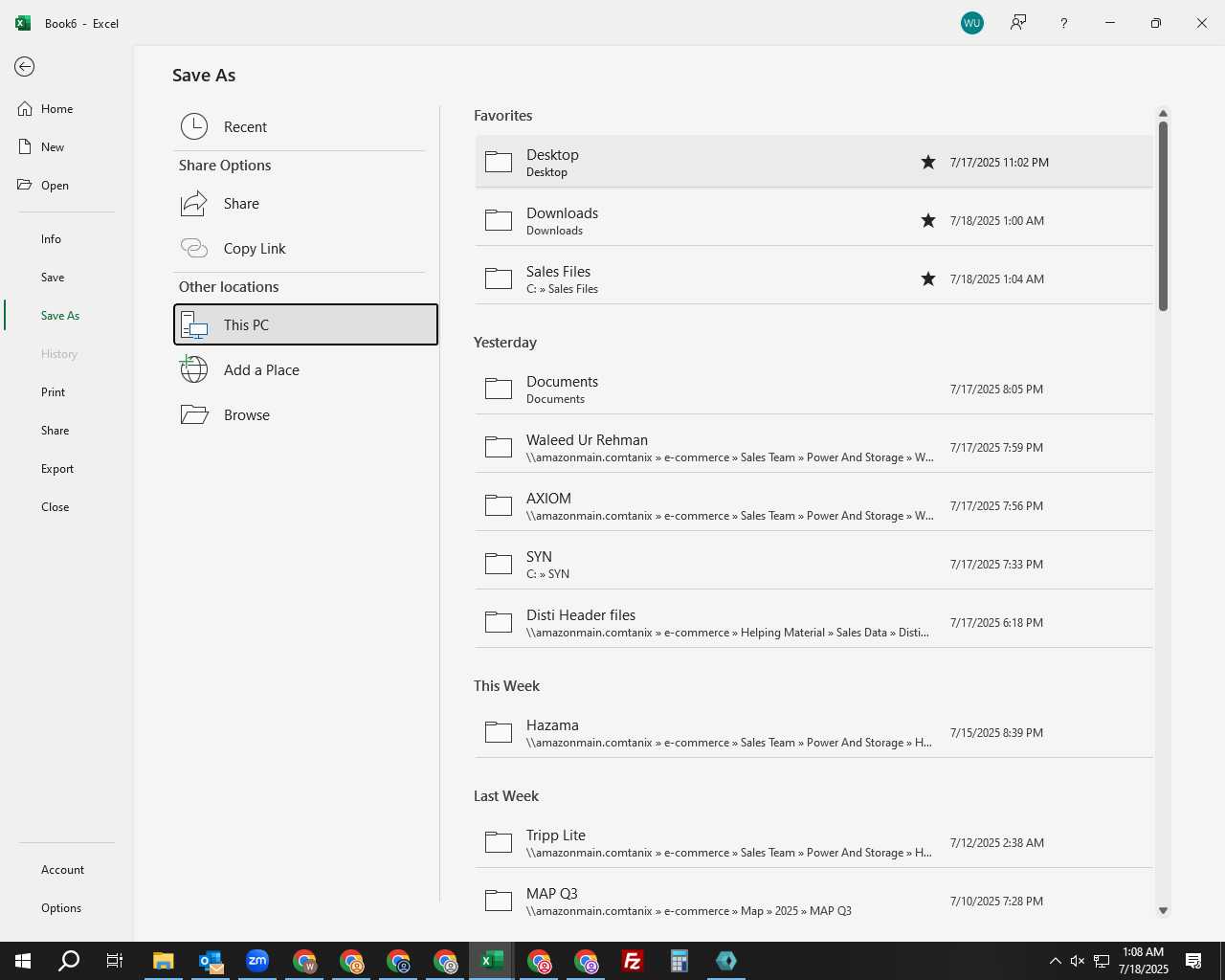Click the folder list scrollbar thumb
The height and width of the screenshot is (980, 1225).
1163,216
